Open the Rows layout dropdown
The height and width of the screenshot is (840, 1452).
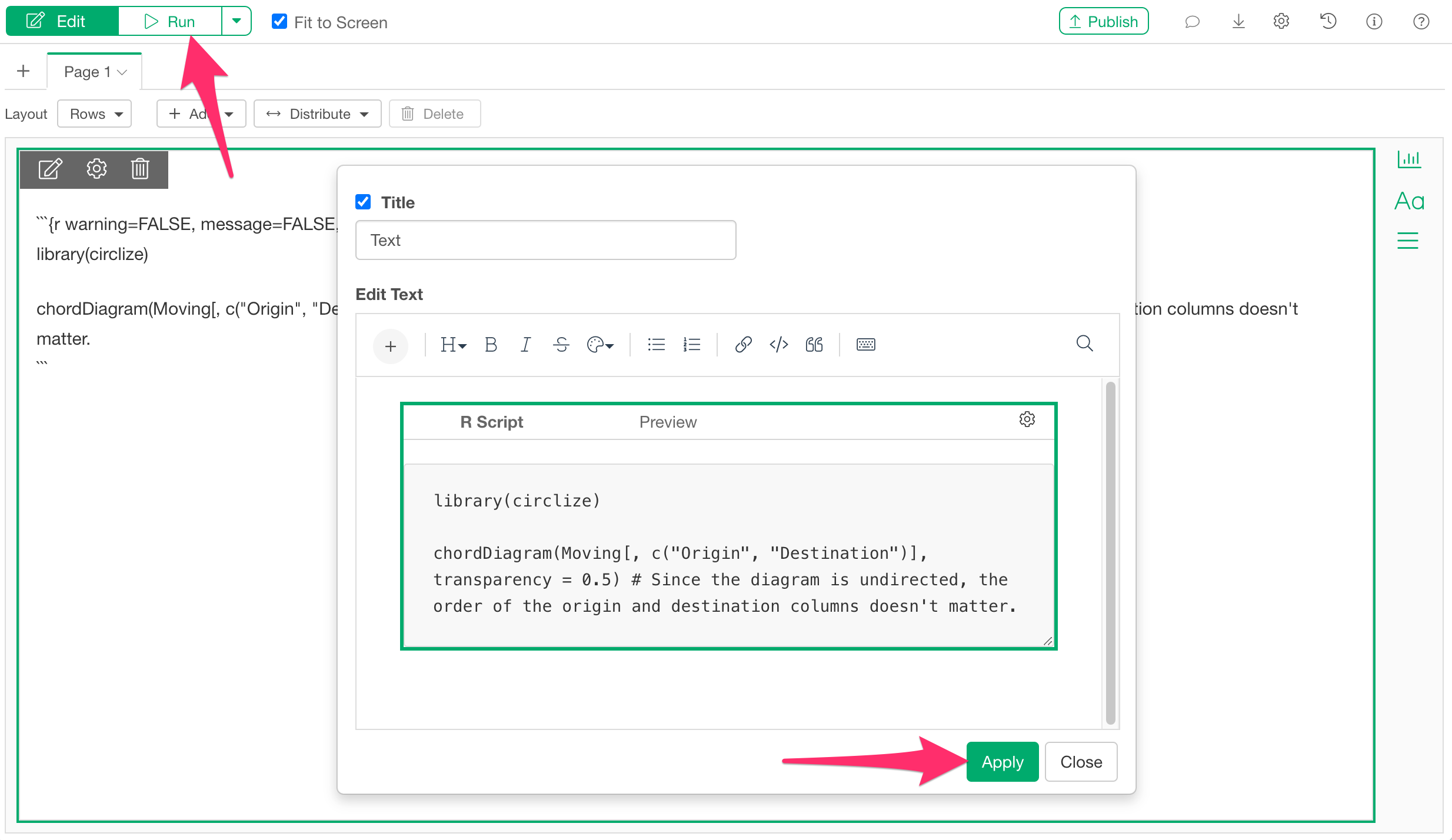point(94,114)
